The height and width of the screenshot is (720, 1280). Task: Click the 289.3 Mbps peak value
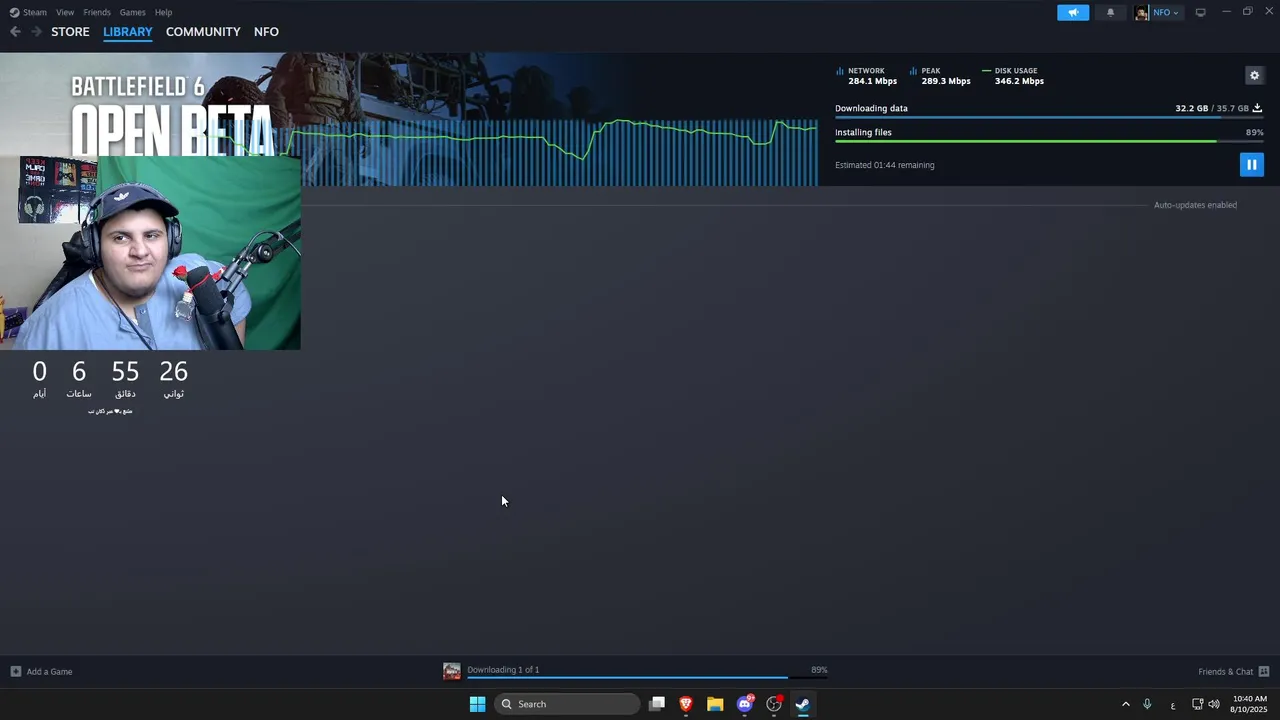(x=945, y=81)
